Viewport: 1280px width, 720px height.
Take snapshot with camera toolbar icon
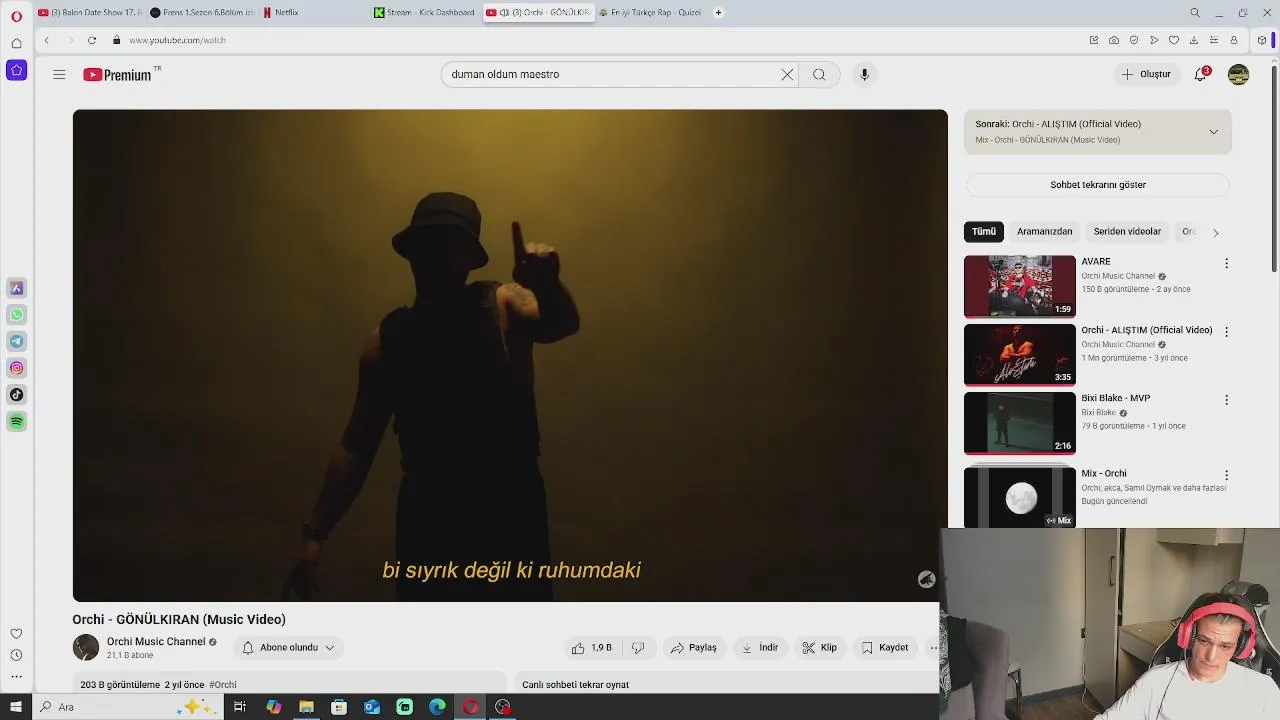pyautogui.click(x=1114, y=40)
